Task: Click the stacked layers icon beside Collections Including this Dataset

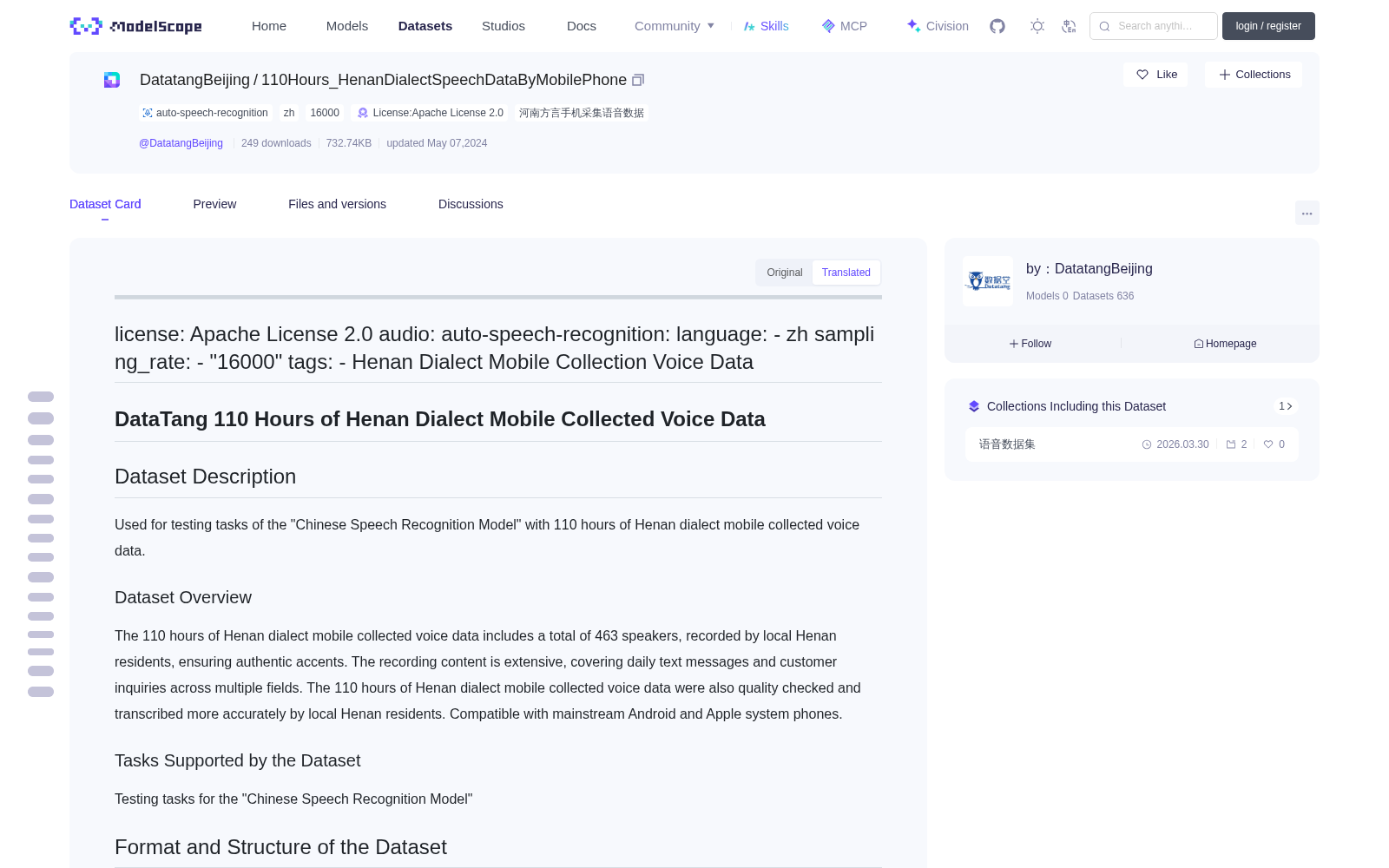Action: coord(974,406)
